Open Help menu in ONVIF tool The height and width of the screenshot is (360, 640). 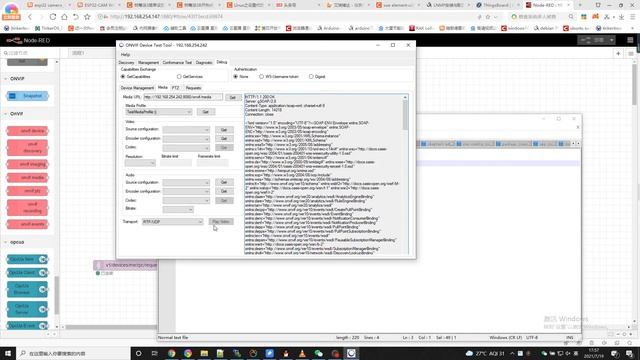(x=125, y=54)
